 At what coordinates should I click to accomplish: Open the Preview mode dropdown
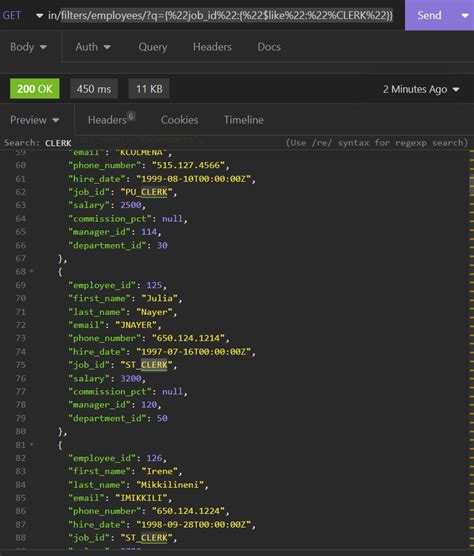pos(35,120)
